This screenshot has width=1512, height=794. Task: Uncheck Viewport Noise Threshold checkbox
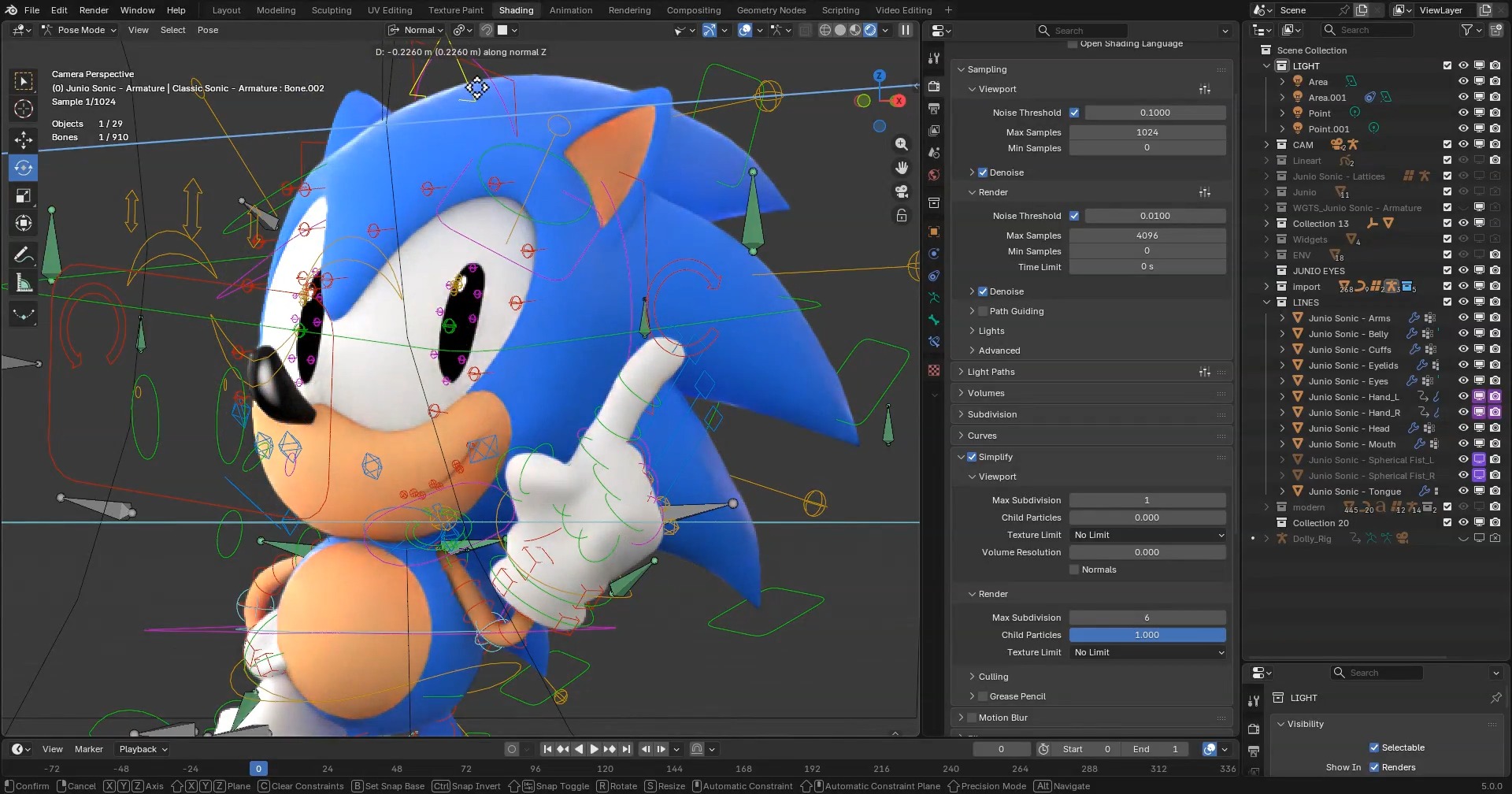coord(1074,113)
